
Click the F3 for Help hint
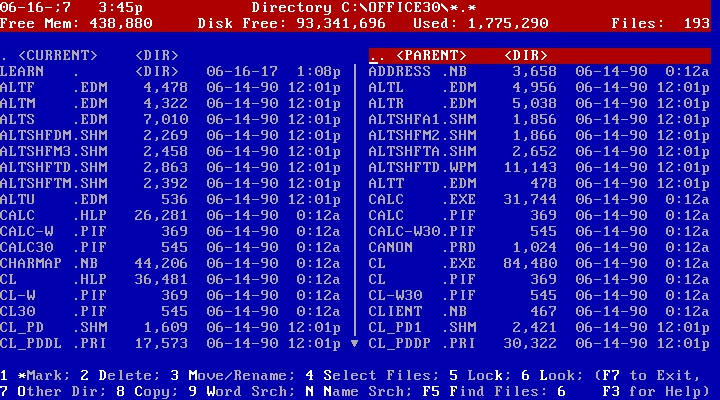[x=656, y=392]
